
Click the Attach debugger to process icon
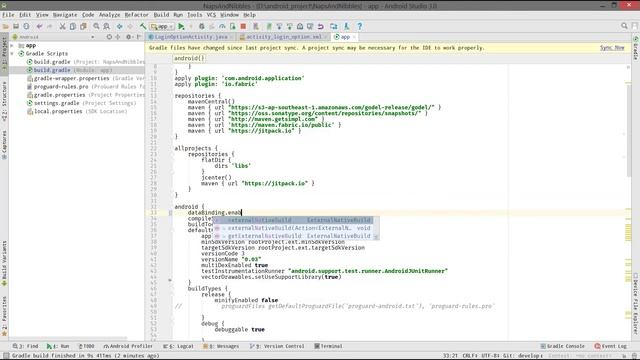(233, 27)
